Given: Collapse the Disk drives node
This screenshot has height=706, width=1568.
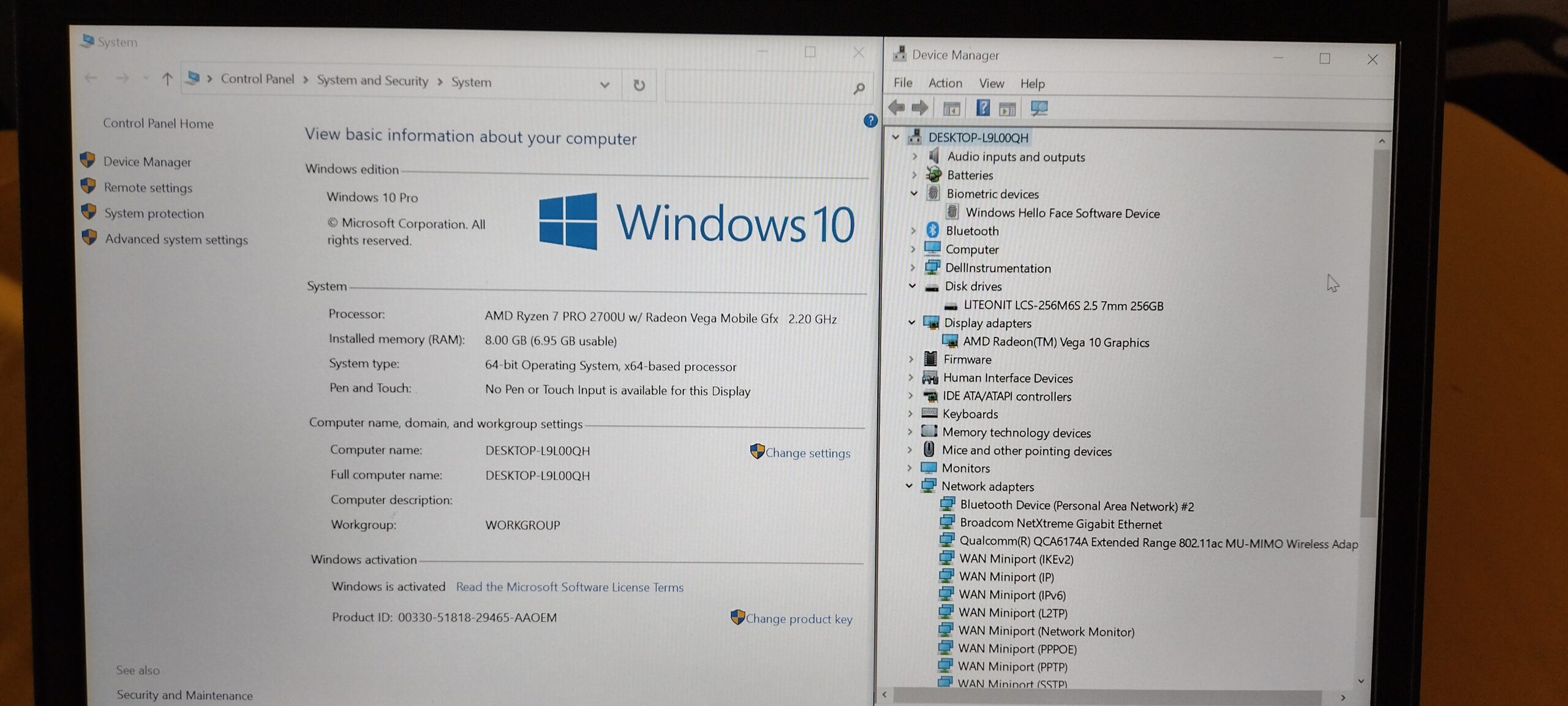Looking at the screenshot, I should point(912,286).
